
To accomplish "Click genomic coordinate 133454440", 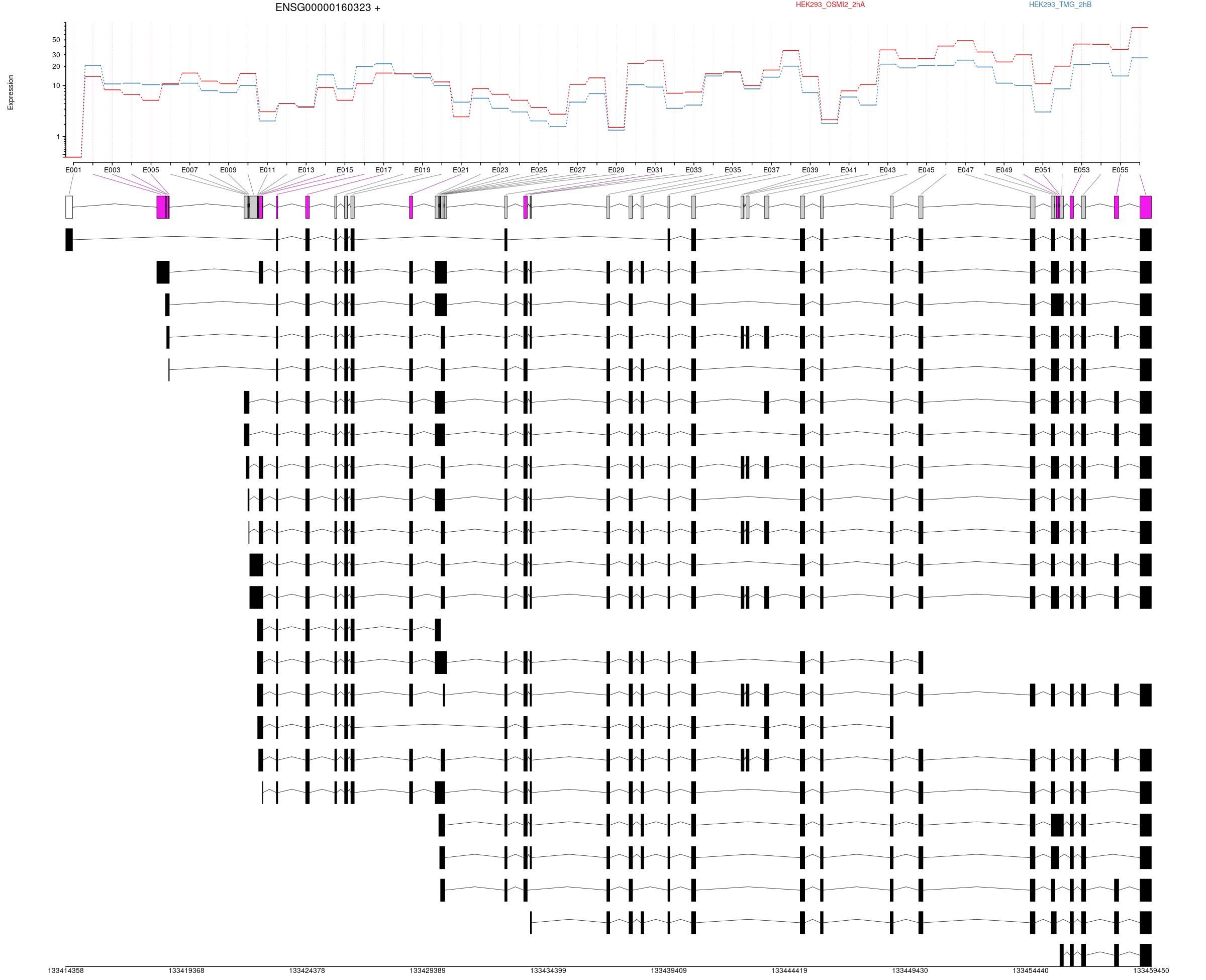I will pos(1031,971).
